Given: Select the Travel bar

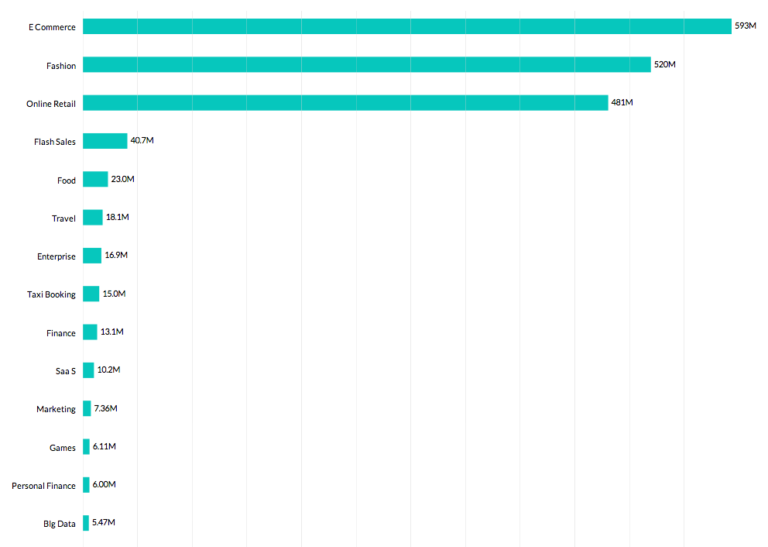Looking at the screenshot, I should pos(93,217).
